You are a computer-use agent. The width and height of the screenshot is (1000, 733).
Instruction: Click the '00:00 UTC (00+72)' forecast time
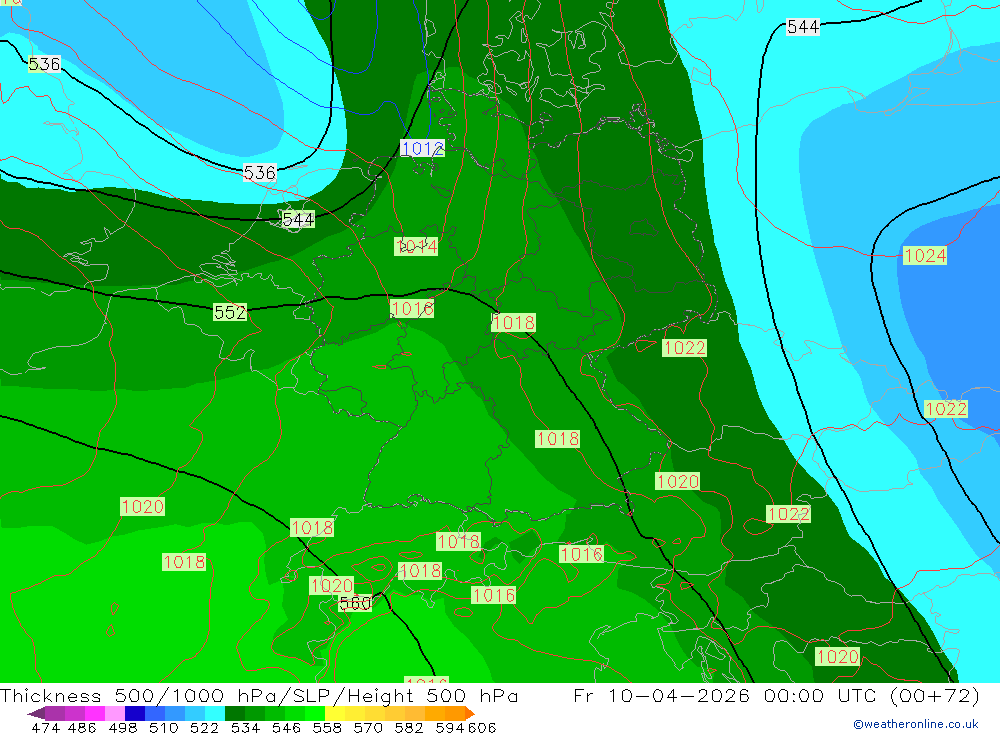(x=871, y=695)
